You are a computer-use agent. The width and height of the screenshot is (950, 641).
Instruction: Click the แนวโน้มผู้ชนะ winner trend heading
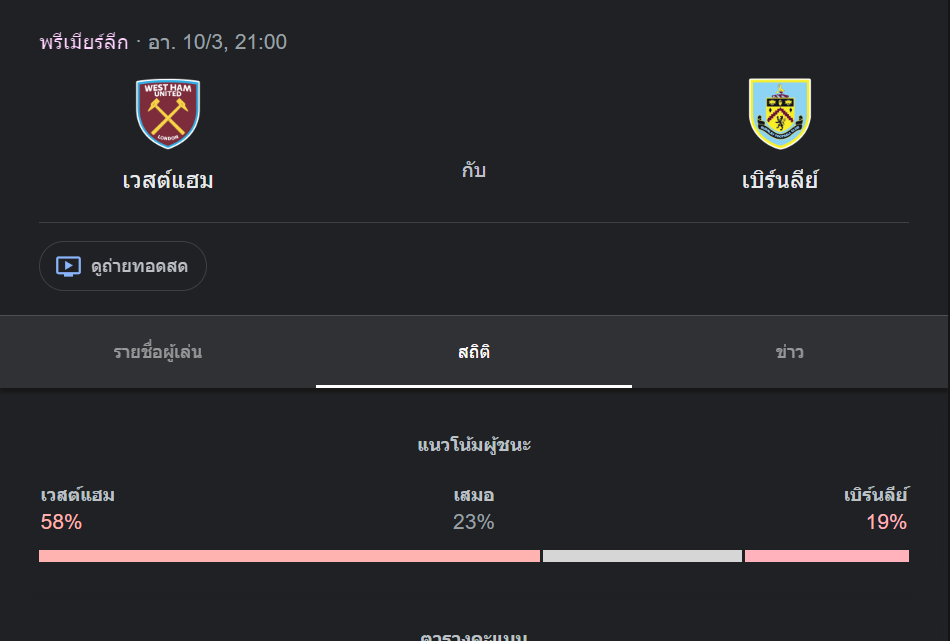coord(473,444)
